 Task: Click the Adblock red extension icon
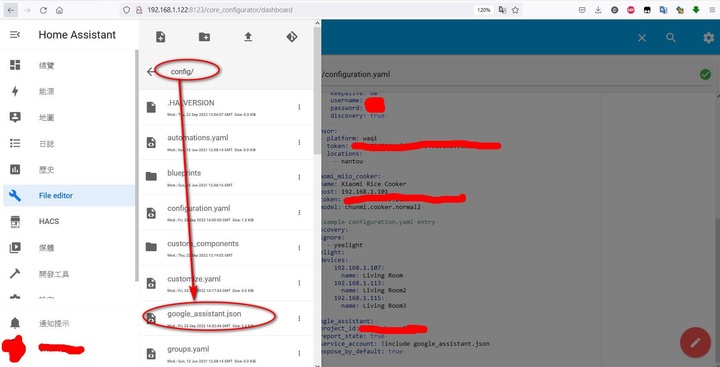(631, 10)
